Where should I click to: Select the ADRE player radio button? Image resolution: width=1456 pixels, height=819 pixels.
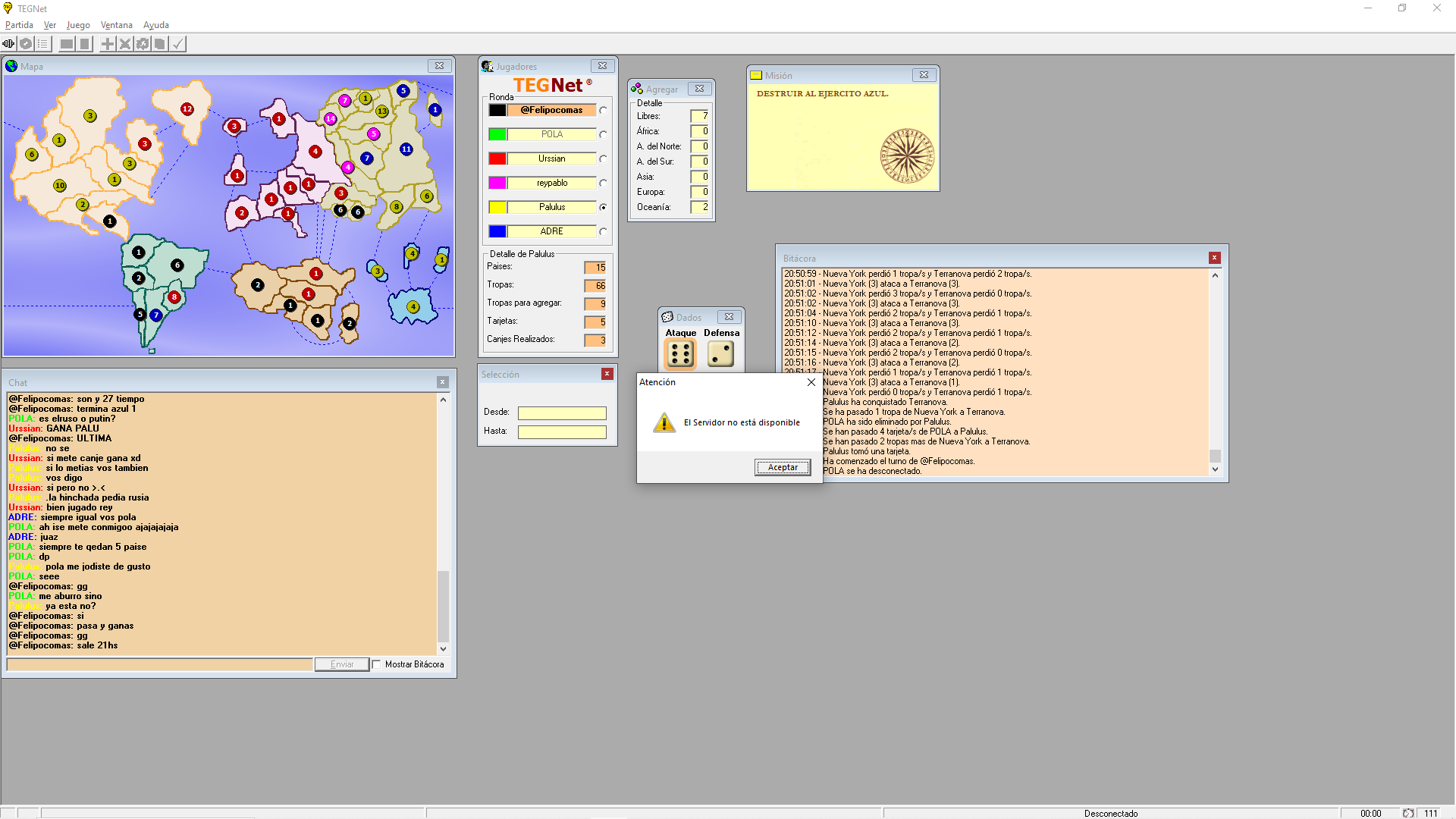603,231
